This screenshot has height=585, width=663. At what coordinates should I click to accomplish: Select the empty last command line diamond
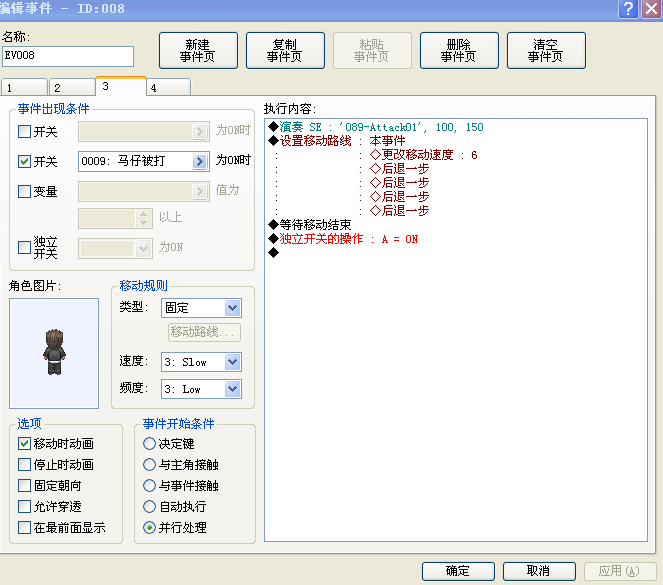tap(274, 253)
